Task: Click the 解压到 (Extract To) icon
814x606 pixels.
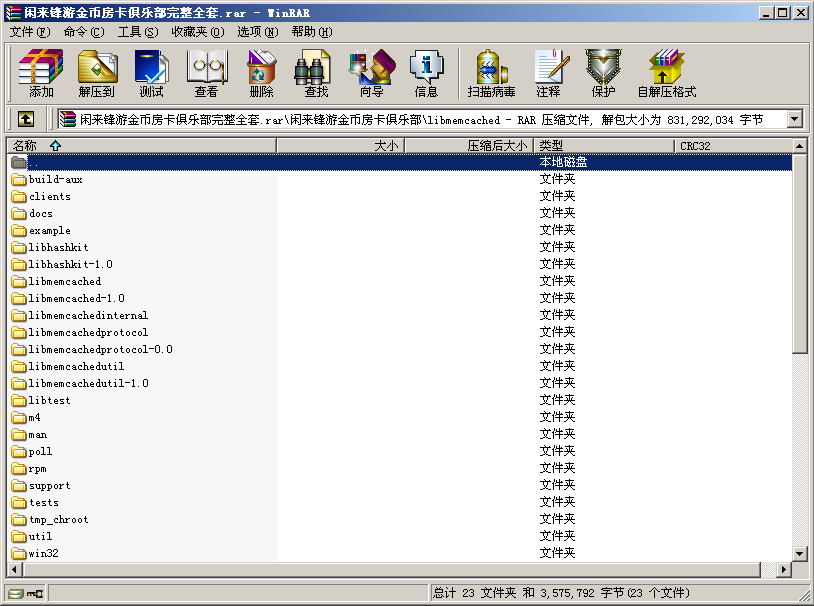Action: [x=96, y=73]
